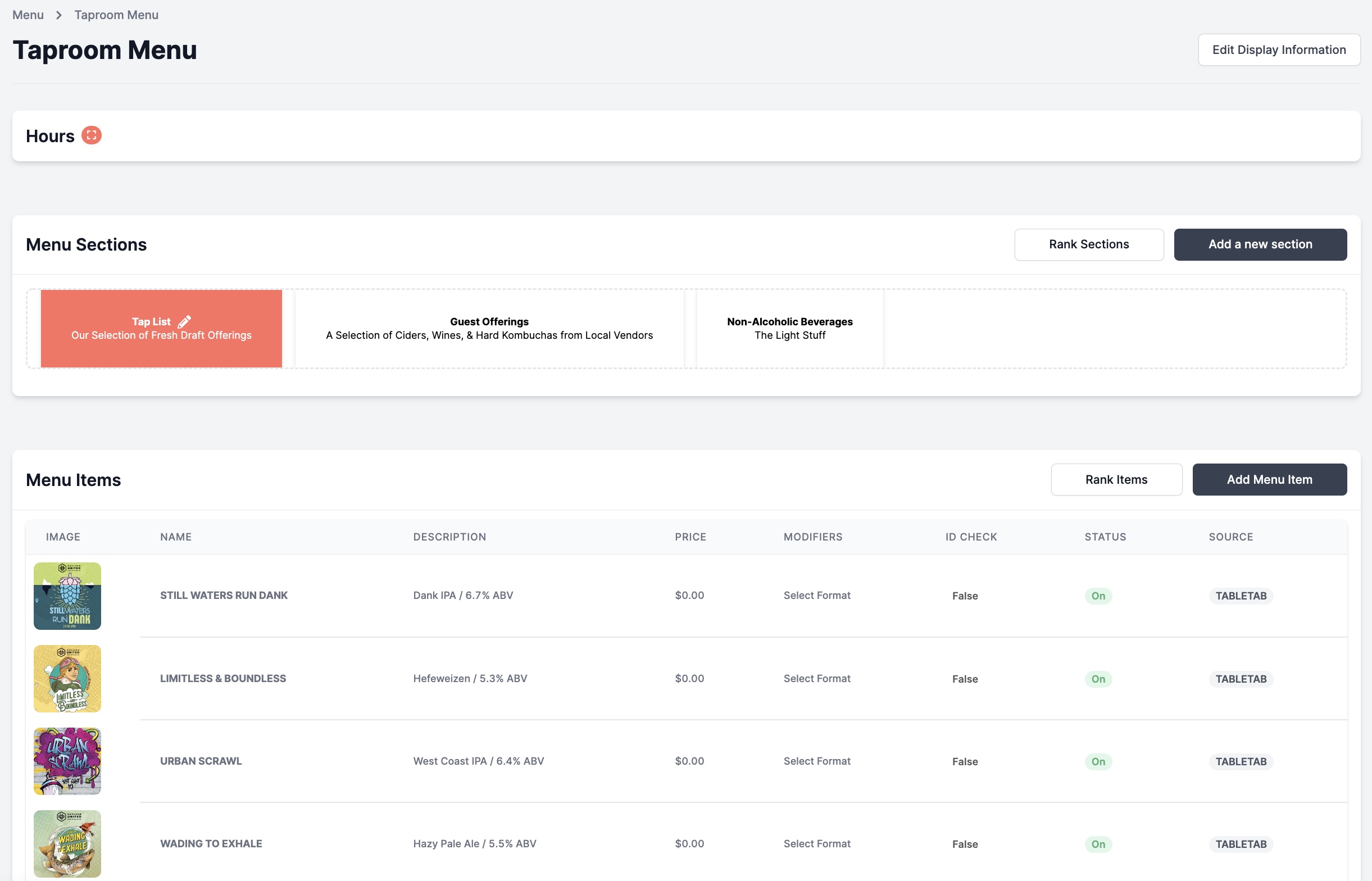Go to Menu breadcrumb link

(28, 15)
